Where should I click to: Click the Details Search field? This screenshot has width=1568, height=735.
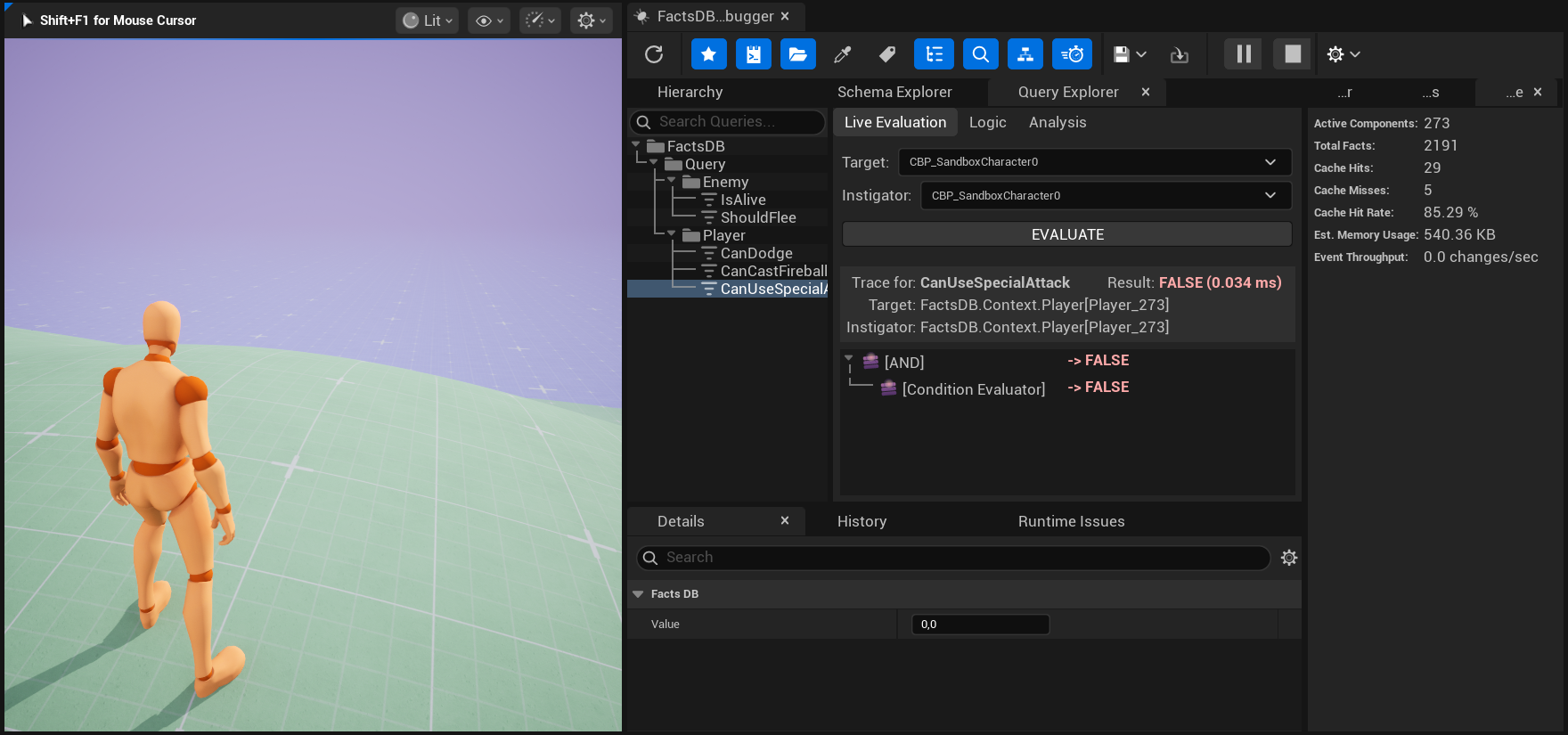[x=953, y=558]
